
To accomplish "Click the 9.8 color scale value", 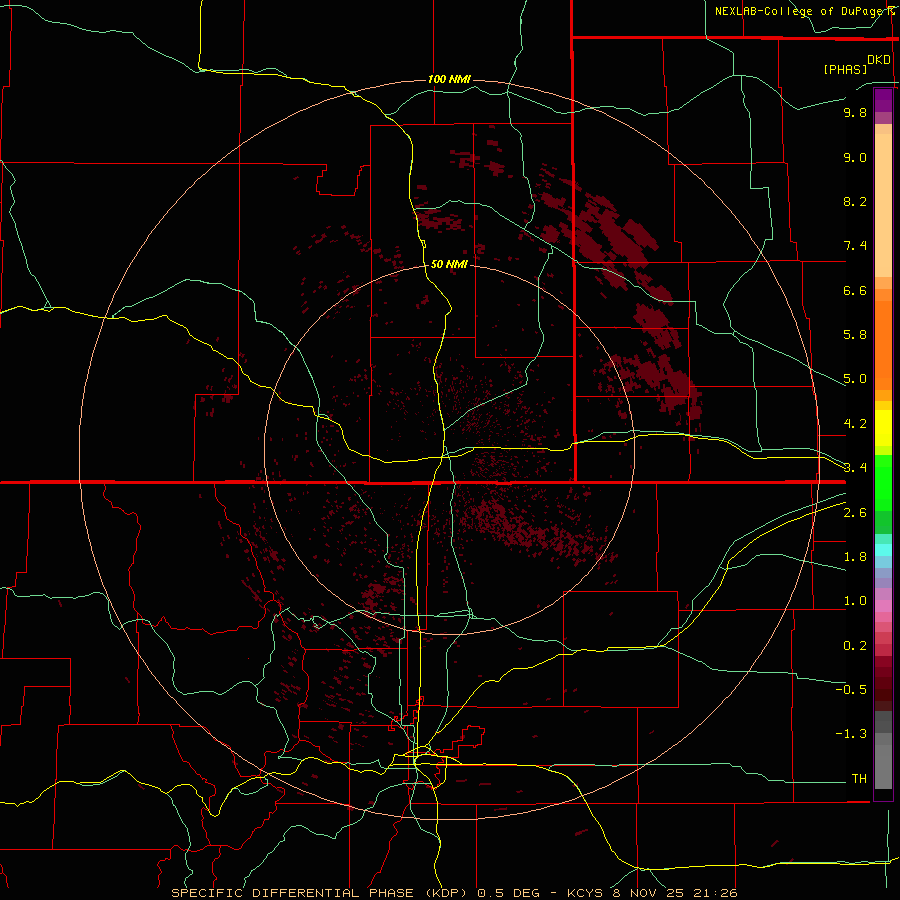I will (855, 112).
